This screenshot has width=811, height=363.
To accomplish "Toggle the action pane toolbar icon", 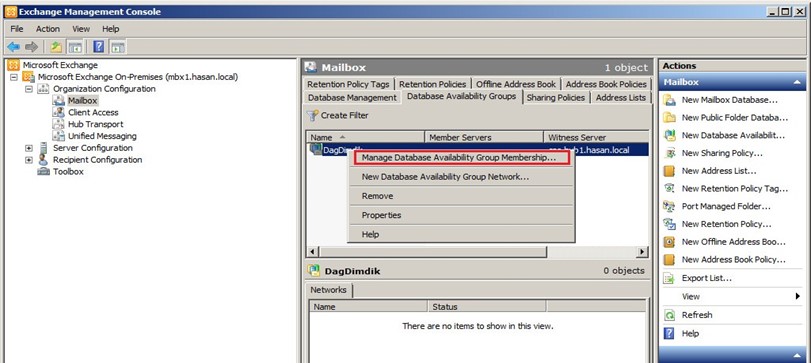I will (118, 47).
